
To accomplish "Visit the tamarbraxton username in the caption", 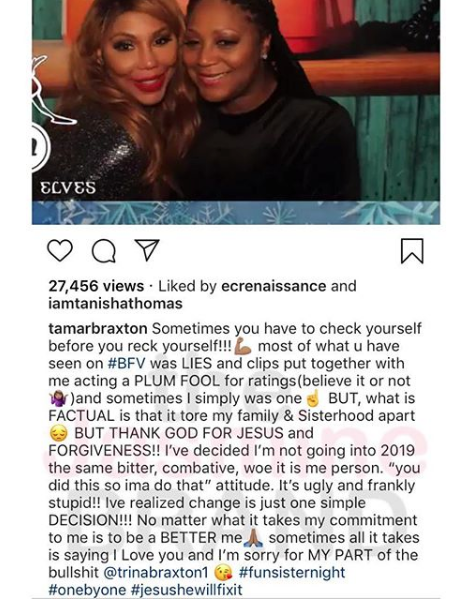I will [x=98, y=329].
